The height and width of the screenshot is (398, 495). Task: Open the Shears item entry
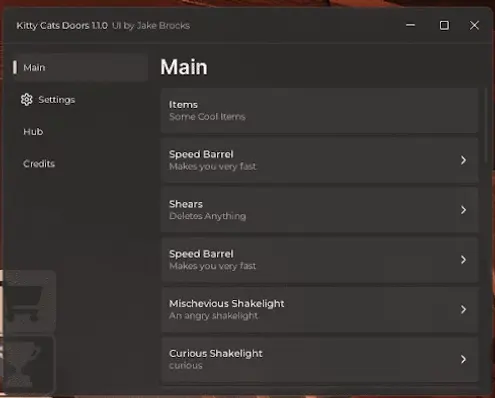pyautogui.click(x=320, y=210)
